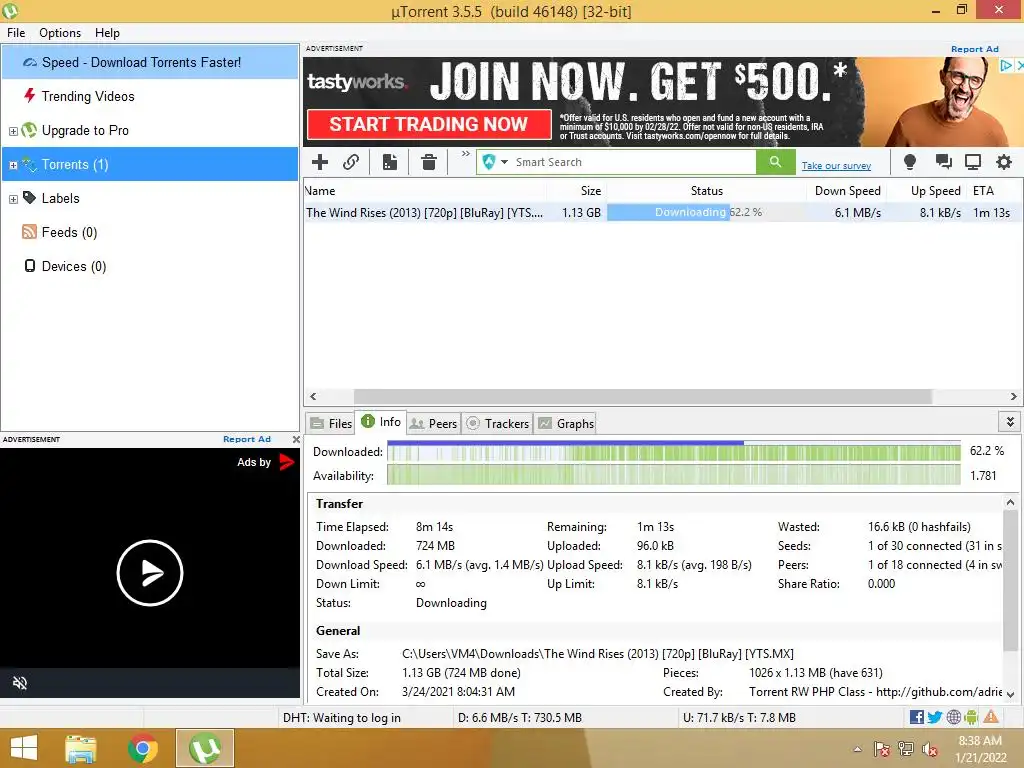Click DHT: Waiting to log in status
The width and height of the screenshot is (1024, 768).
342,718
